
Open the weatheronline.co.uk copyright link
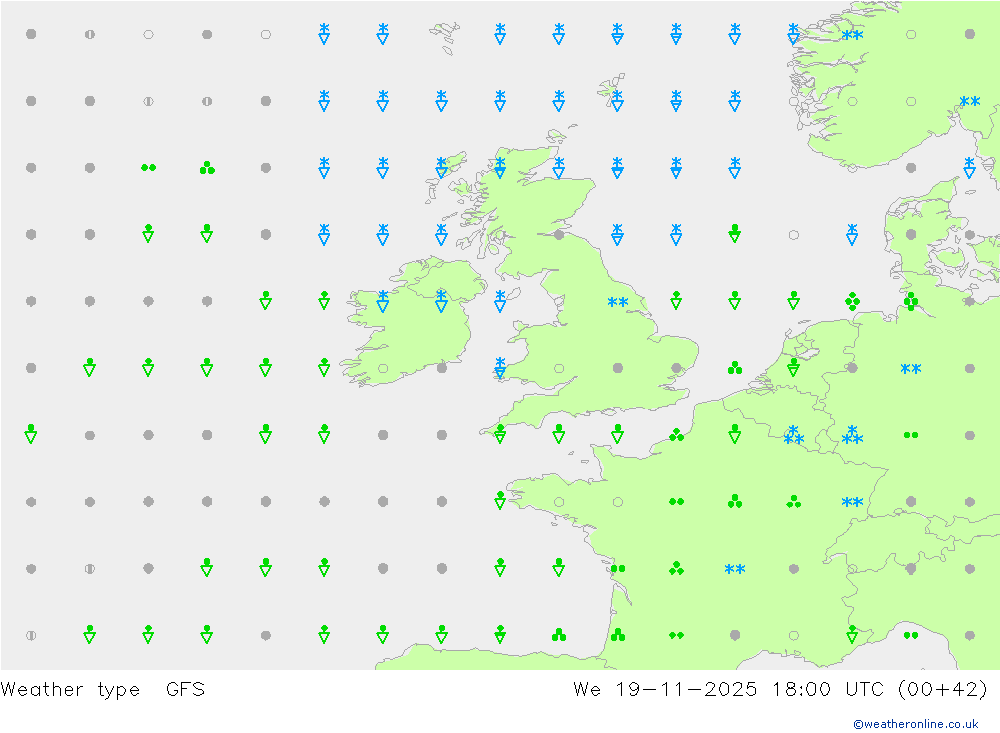[x=916, y=723]
